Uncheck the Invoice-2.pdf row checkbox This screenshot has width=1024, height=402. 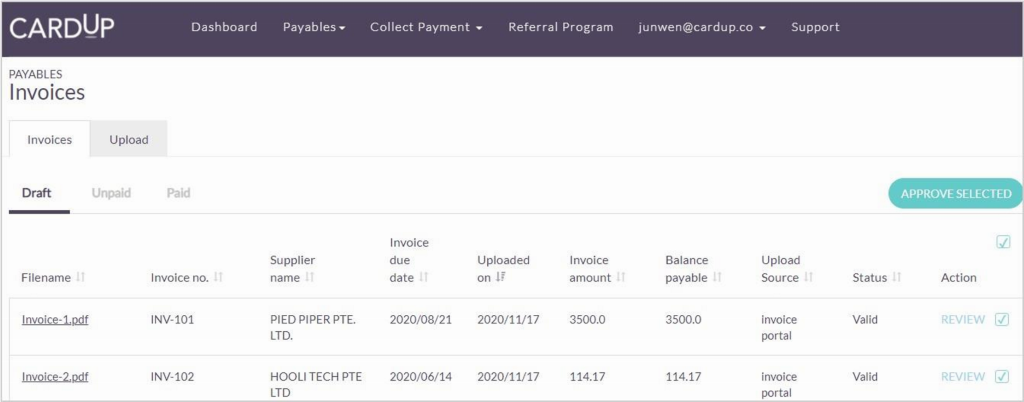point(1002,377)
